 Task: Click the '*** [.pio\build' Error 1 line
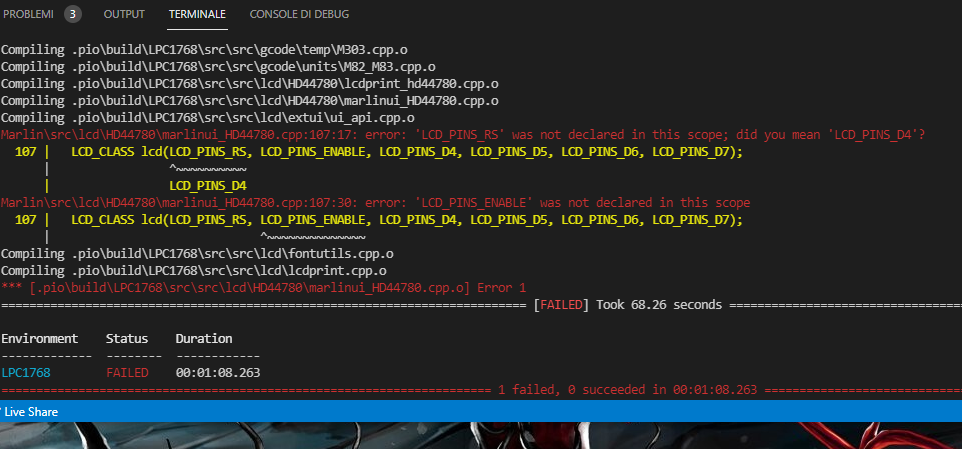[x=264, y=288]
